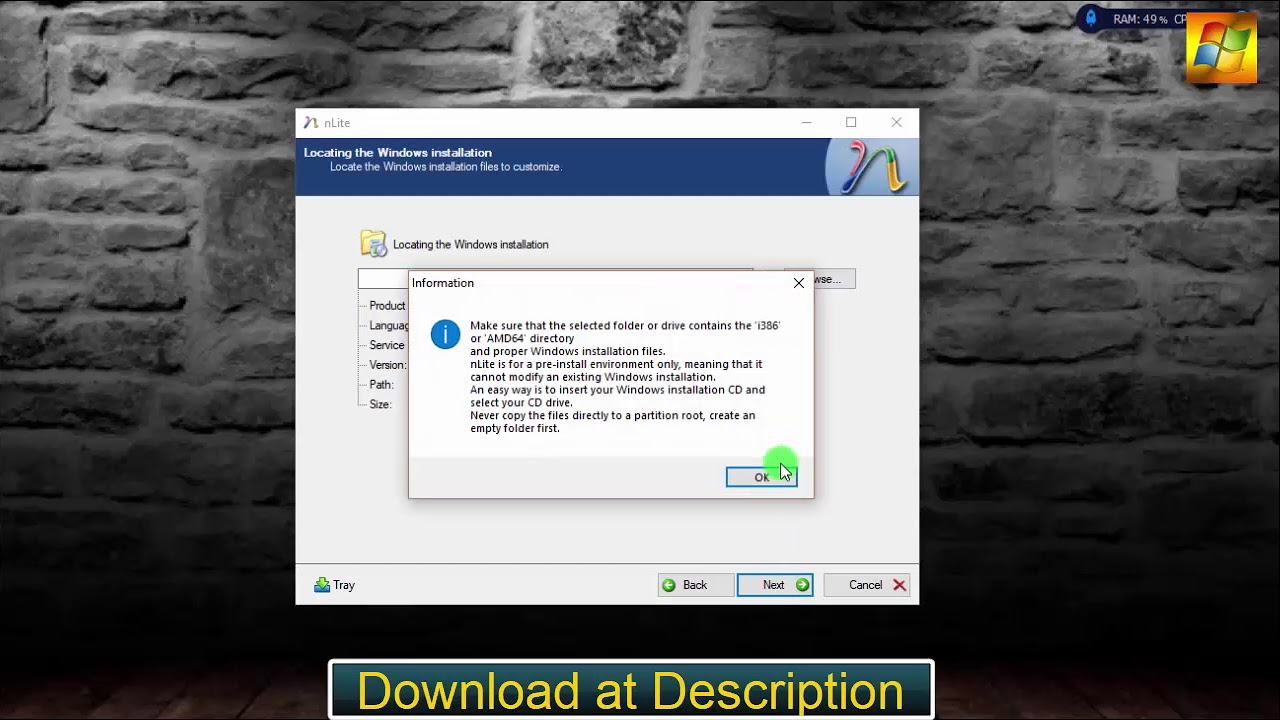Click OK in the Information dialog
1280x720 pixels.
[x=761, y=477]
